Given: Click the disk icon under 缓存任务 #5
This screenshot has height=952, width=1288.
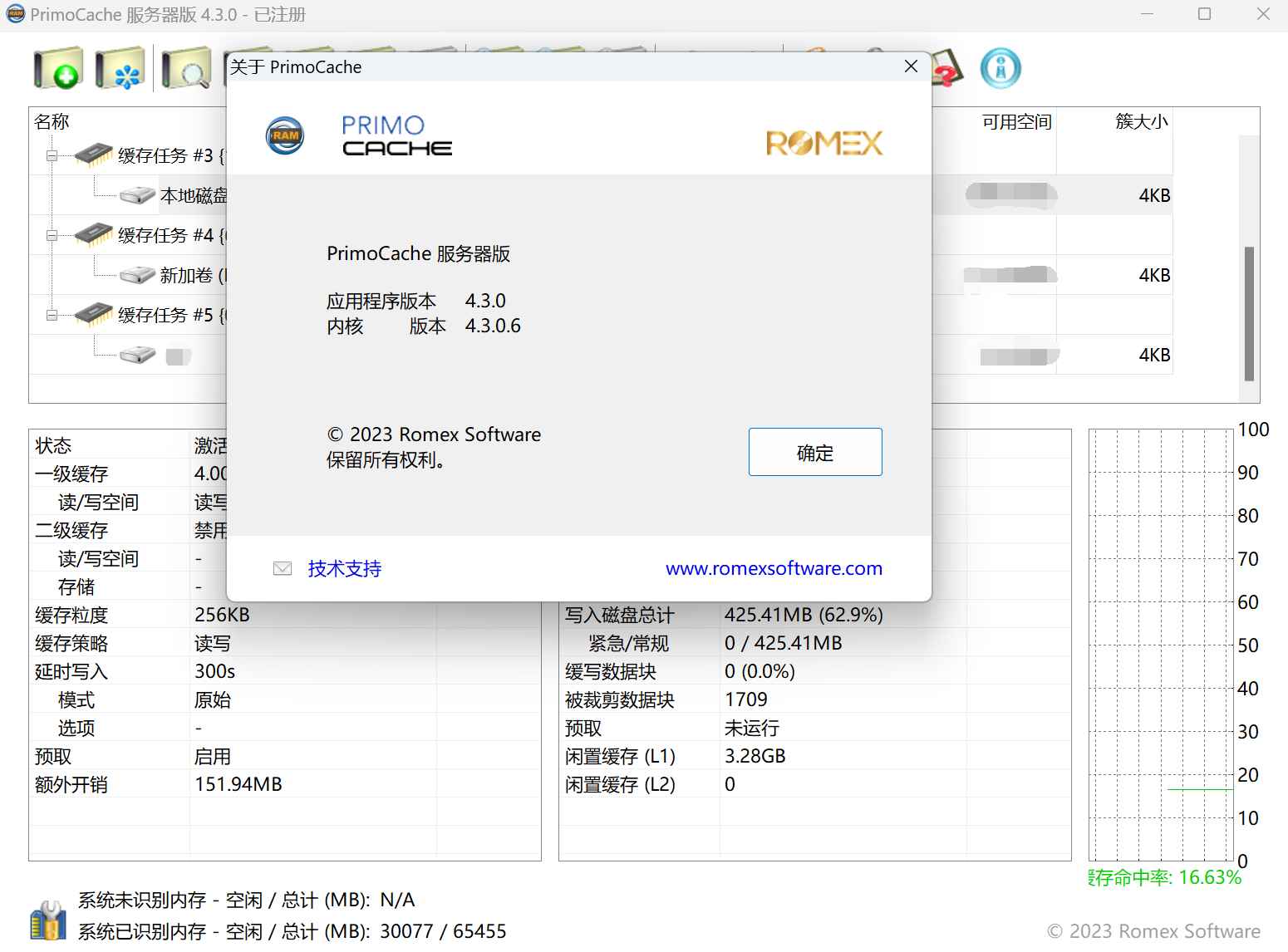Looking at the screenshot, I should click(137, 355).
